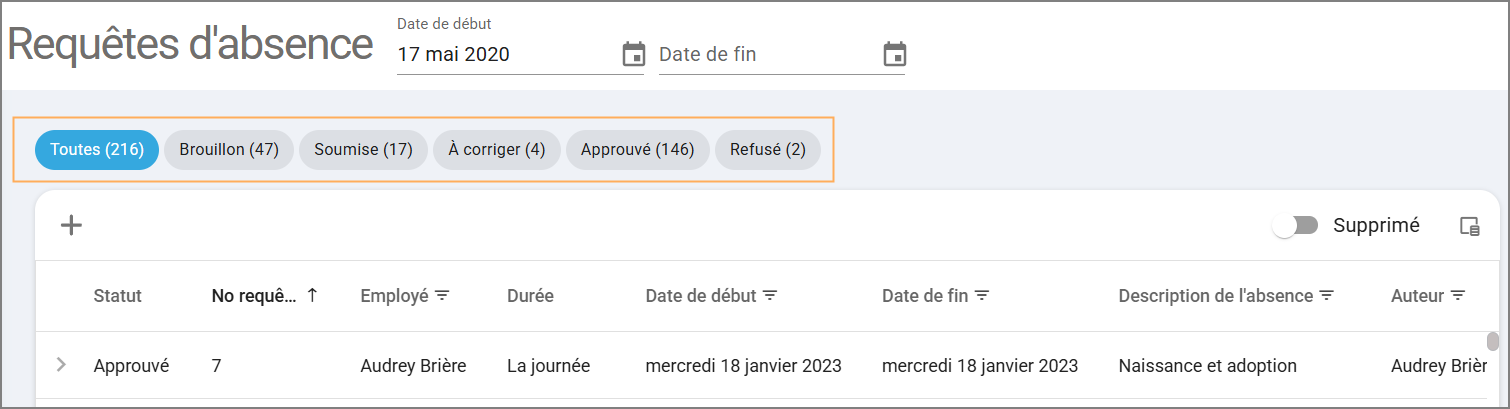Filter the Date de fin column
Viewport: 1510px width, 409px height.
982,296
